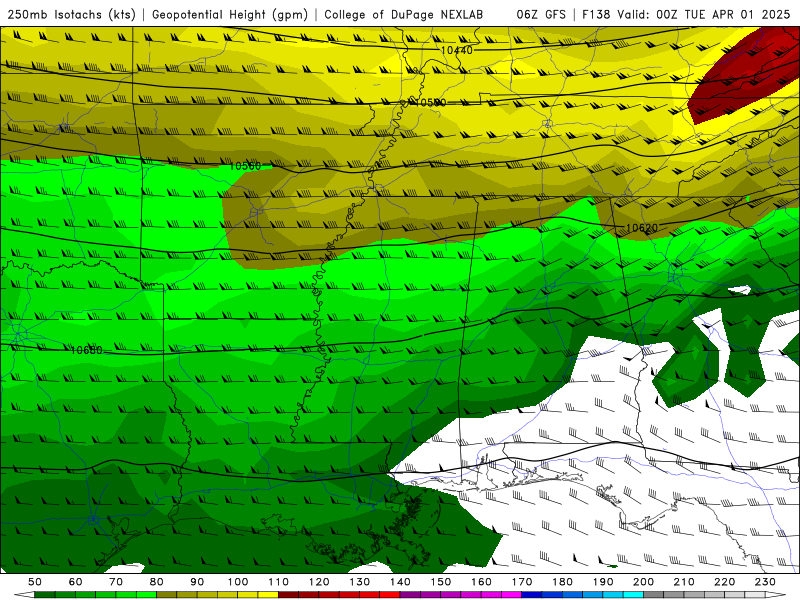The image size is (800, 600).
Task: Click the 170 value on the color scale
Action: 521,582
